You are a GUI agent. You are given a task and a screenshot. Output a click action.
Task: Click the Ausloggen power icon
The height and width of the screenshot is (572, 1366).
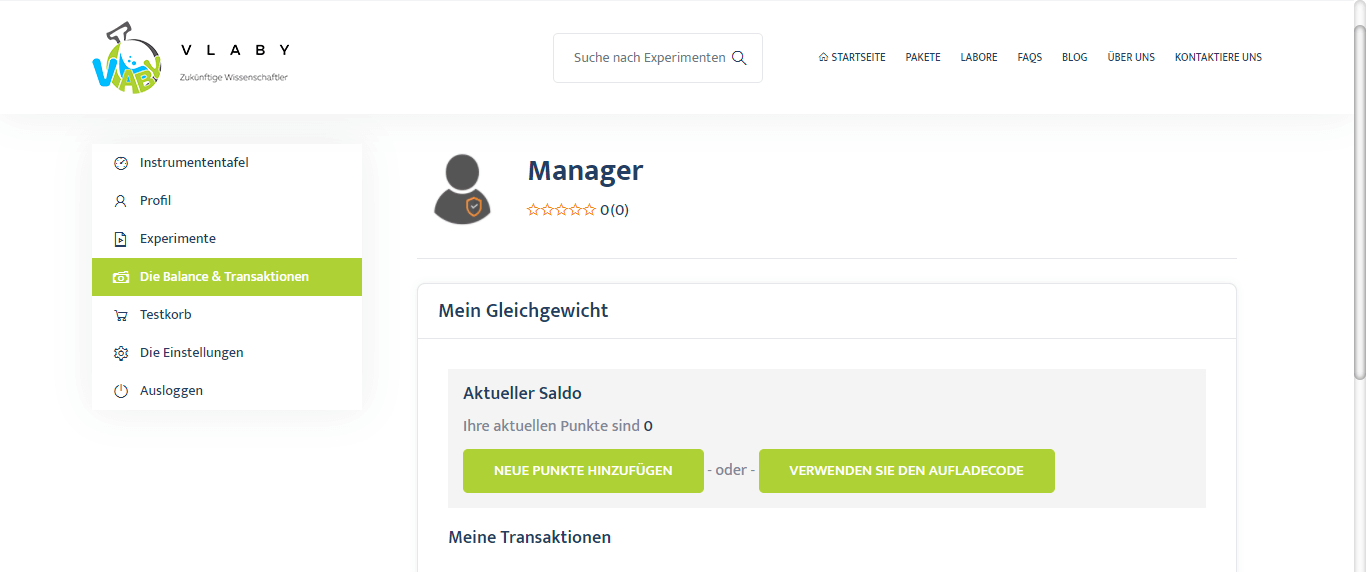click(121, 391)
